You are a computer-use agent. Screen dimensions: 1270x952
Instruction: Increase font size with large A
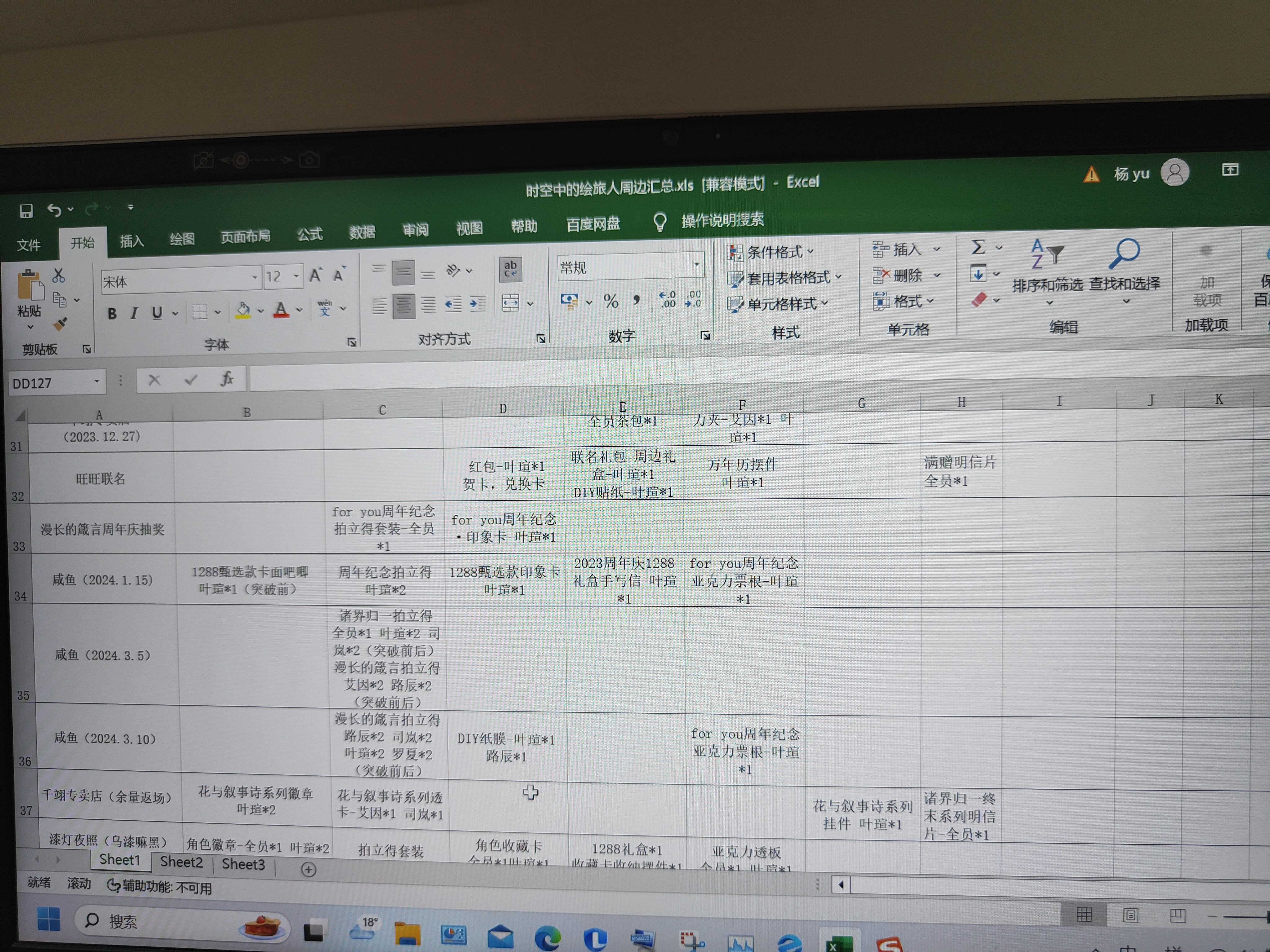(x=315, y=275)
